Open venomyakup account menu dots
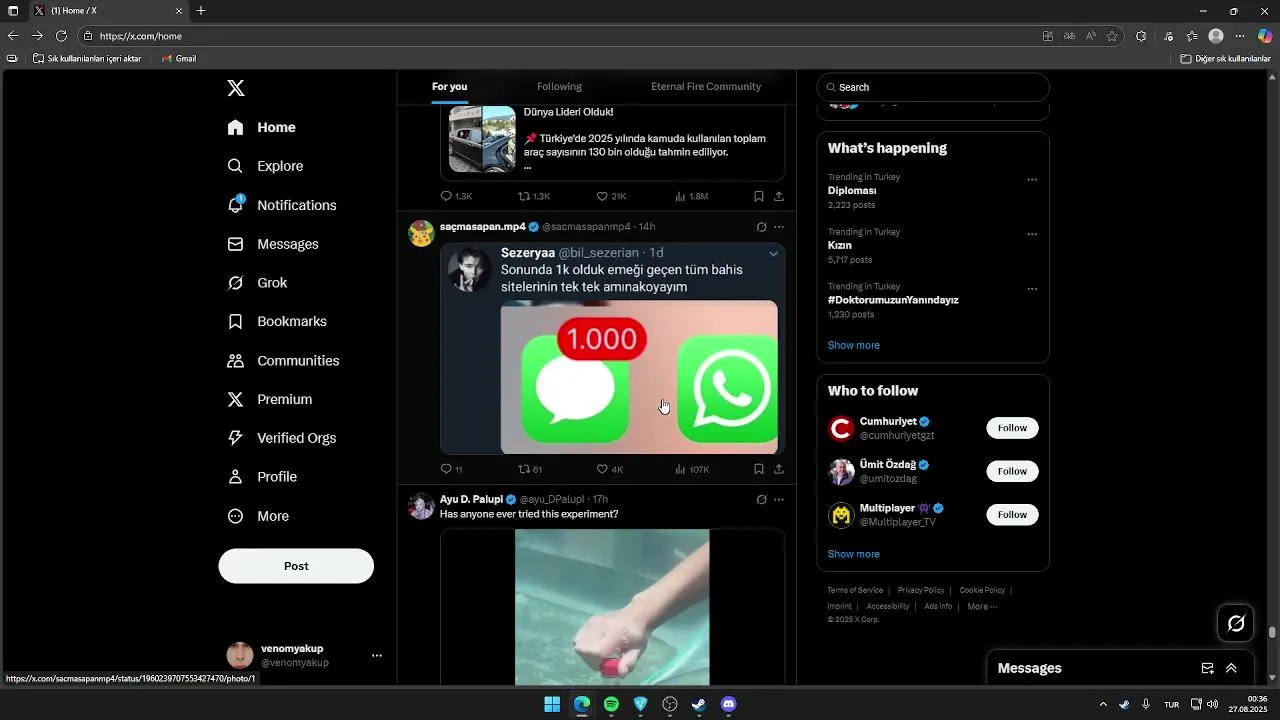 click(377, 656)
